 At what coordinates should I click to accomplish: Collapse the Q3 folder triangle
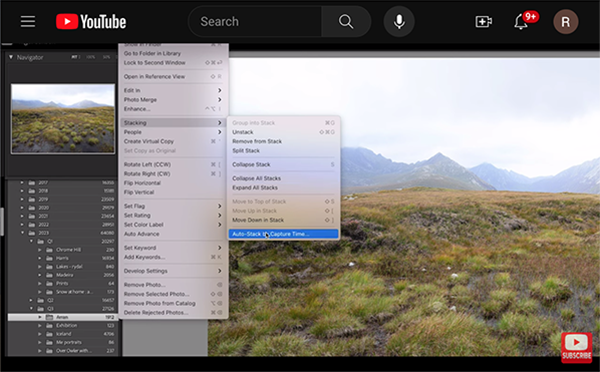(x=31, y=308)
